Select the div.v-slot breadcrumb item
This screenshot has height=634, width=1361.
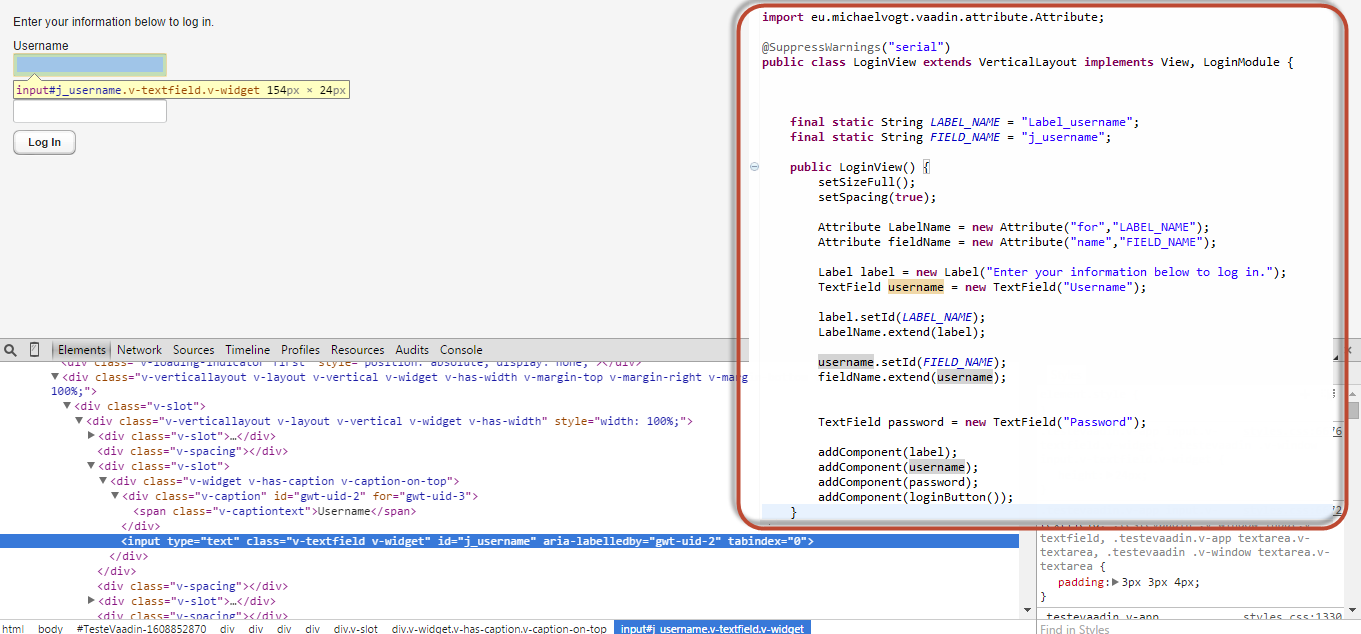(356, 628)
